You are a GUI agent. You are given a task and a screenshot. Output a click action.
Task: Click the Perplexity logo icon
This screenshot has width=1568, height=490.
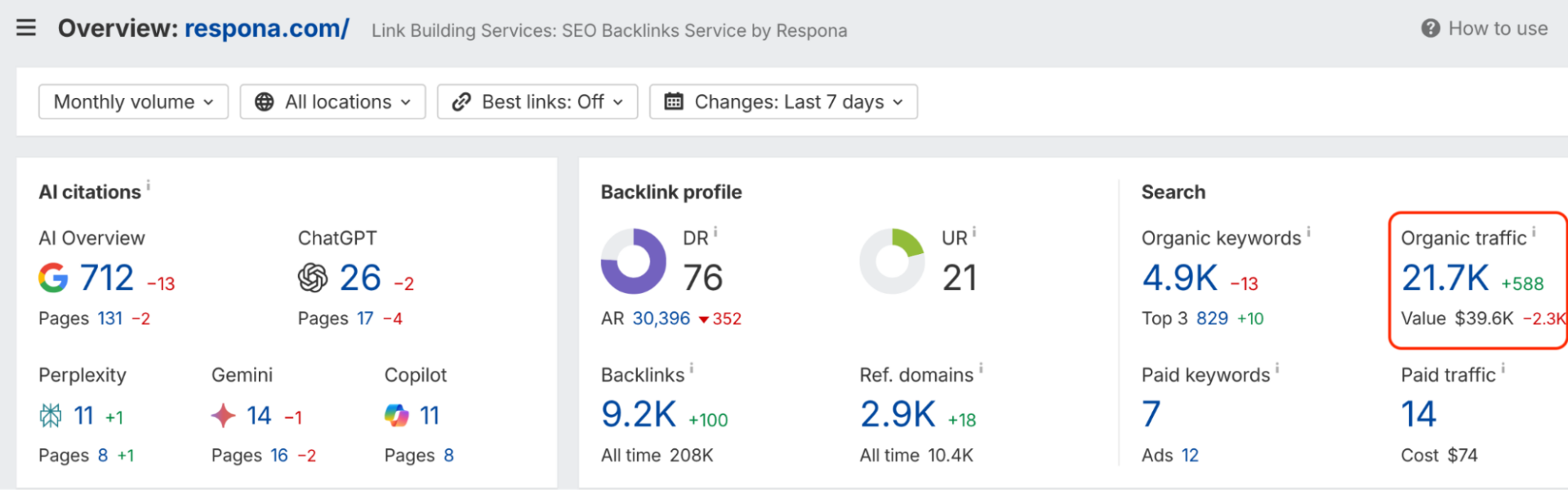point(51,416)
